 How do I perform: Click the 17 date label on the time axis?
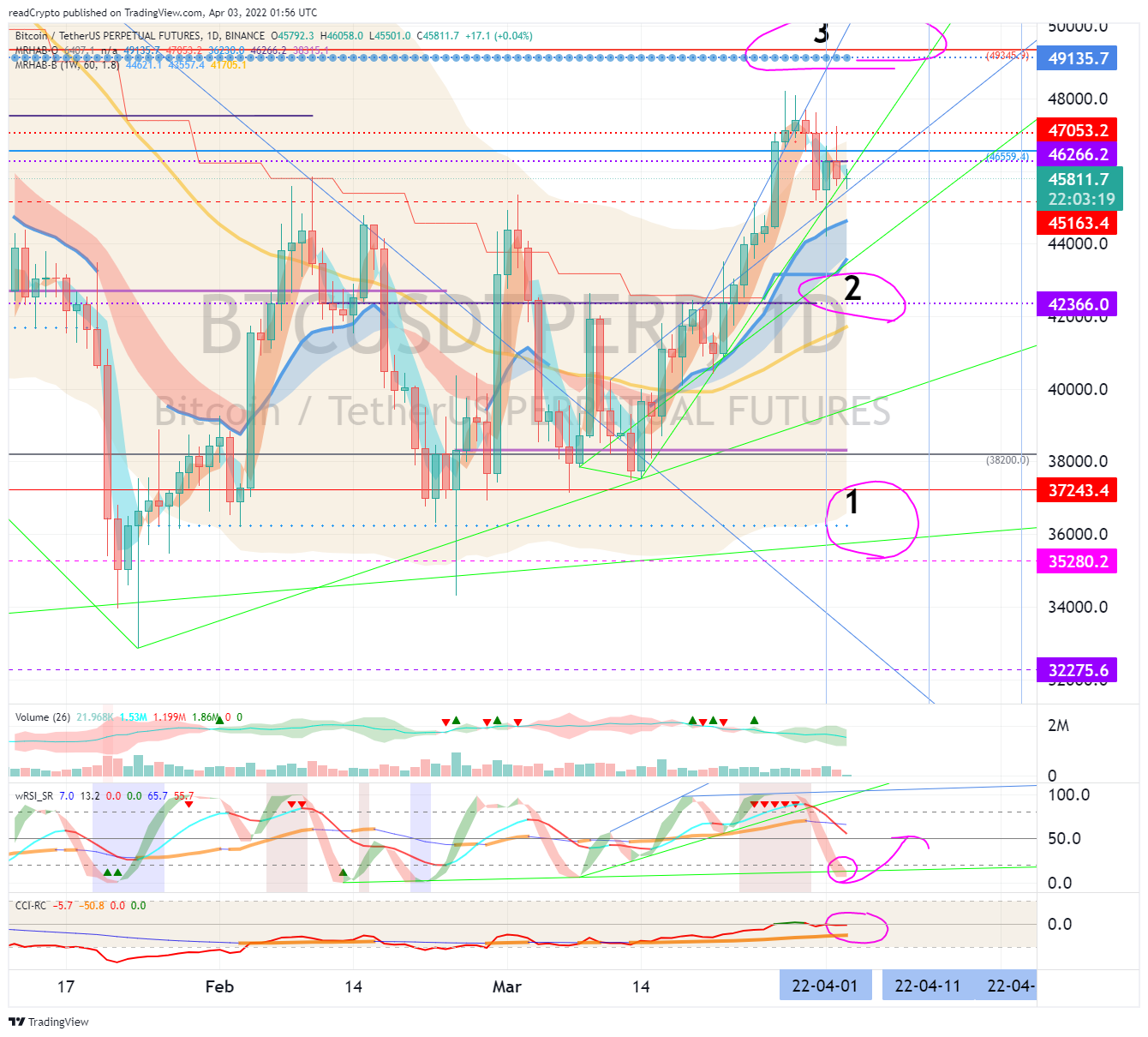pyautogui.click(x=66, y=986)
